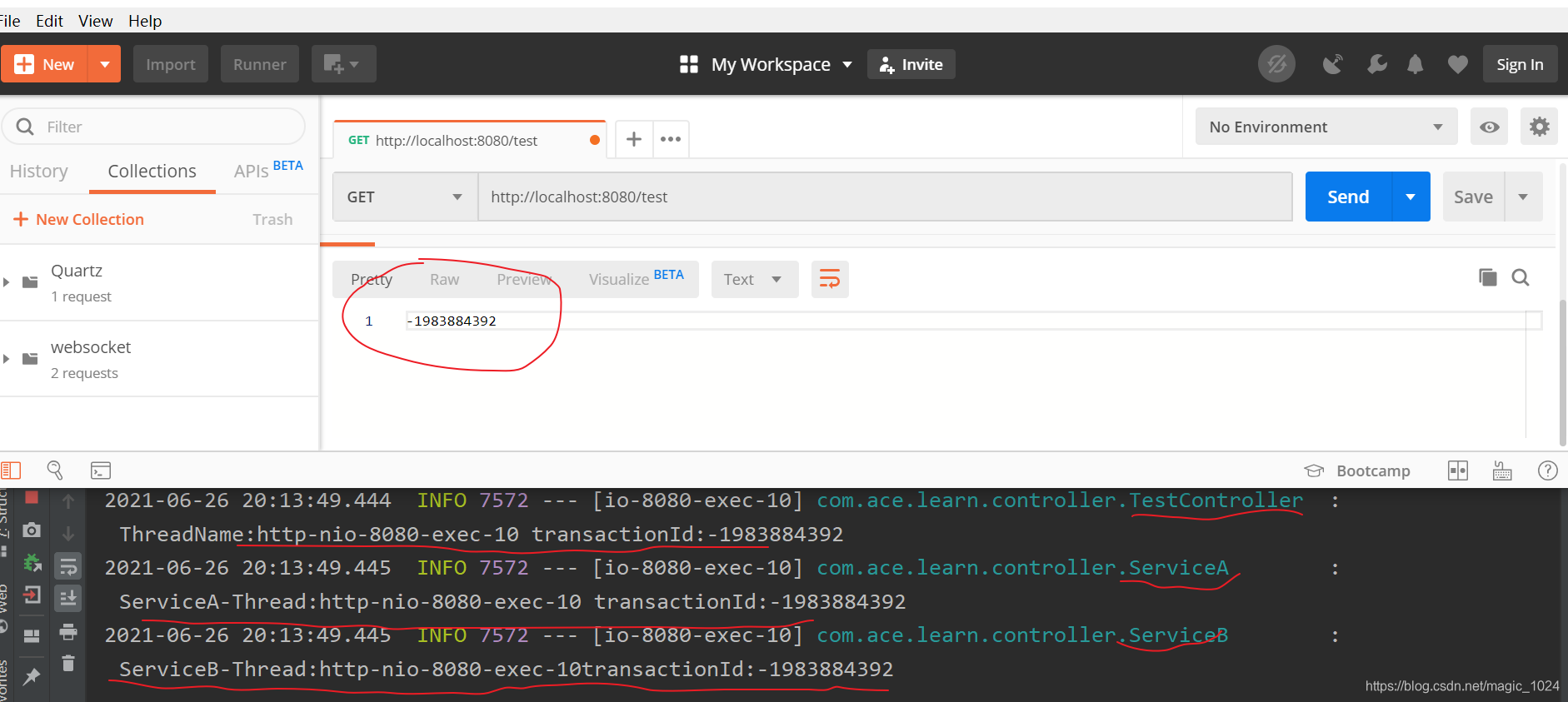
Task: Copy response body to clipboard
Action: pyautogui.click(x=1487, y=277)
